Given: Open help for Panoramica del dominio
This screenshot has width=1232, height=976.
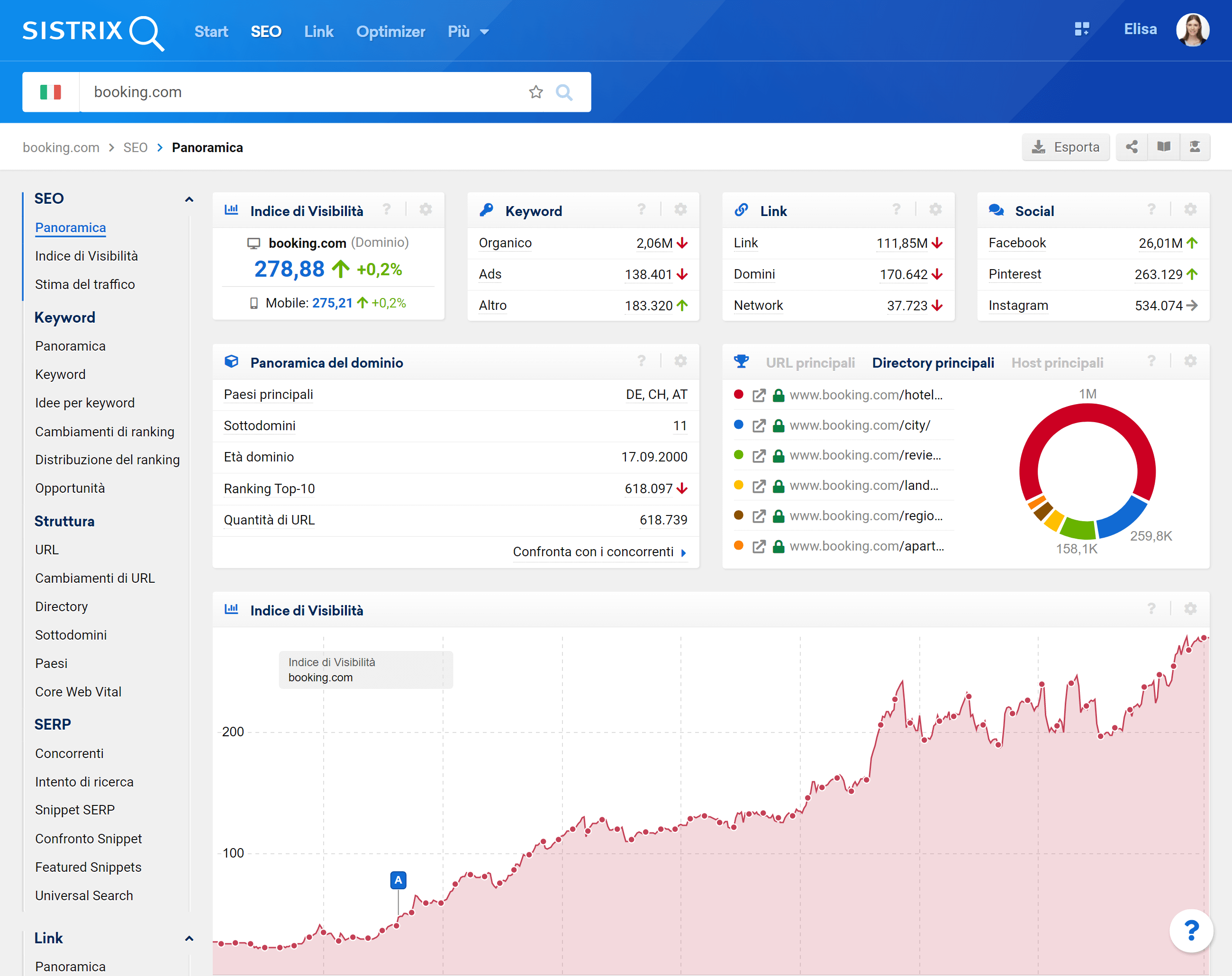Looking at the screenshot, I should 642,361.
